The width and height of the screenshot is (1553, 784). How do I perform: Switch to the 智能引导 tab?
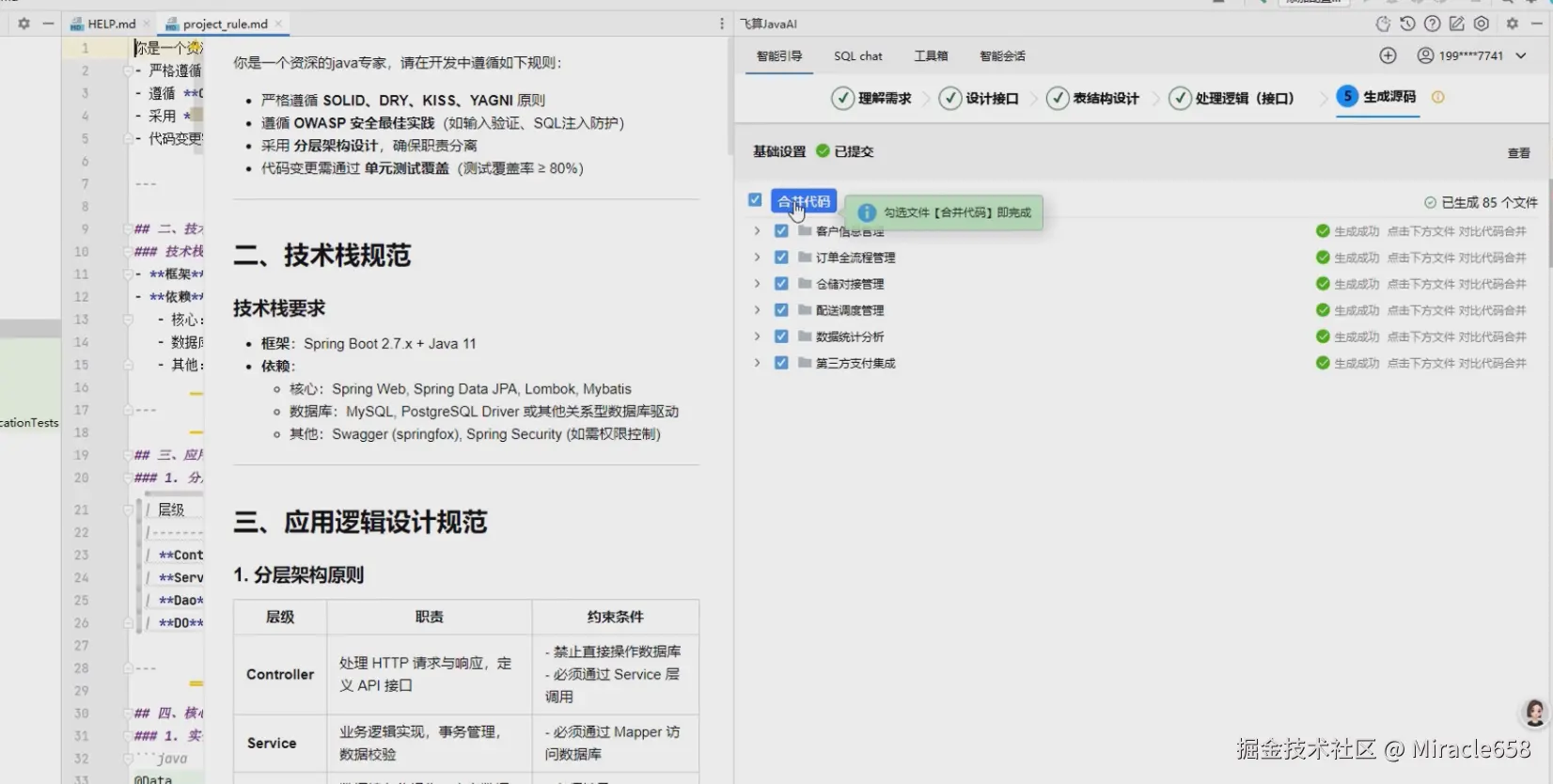click(779, 55)
